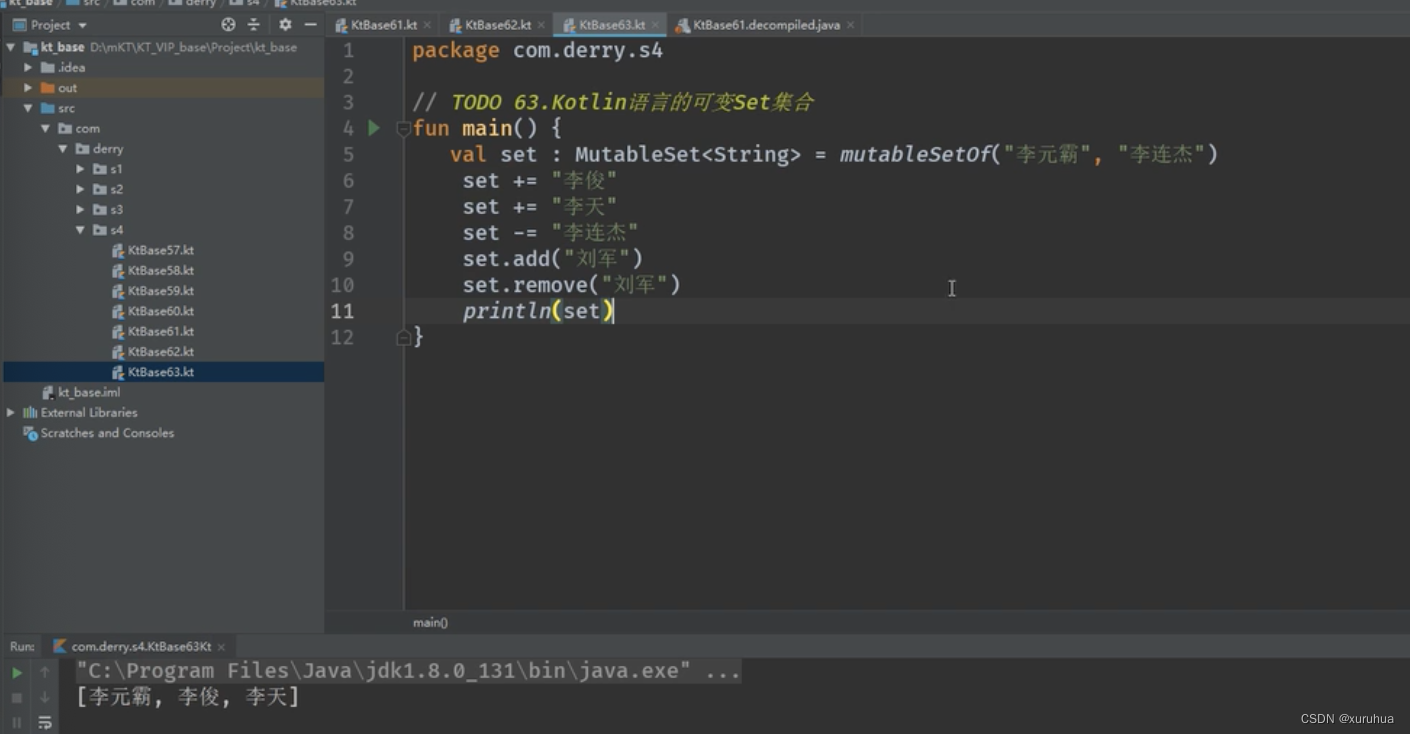Close the com.derry.s4.KtBase63Kt run tab

(222, 647)
